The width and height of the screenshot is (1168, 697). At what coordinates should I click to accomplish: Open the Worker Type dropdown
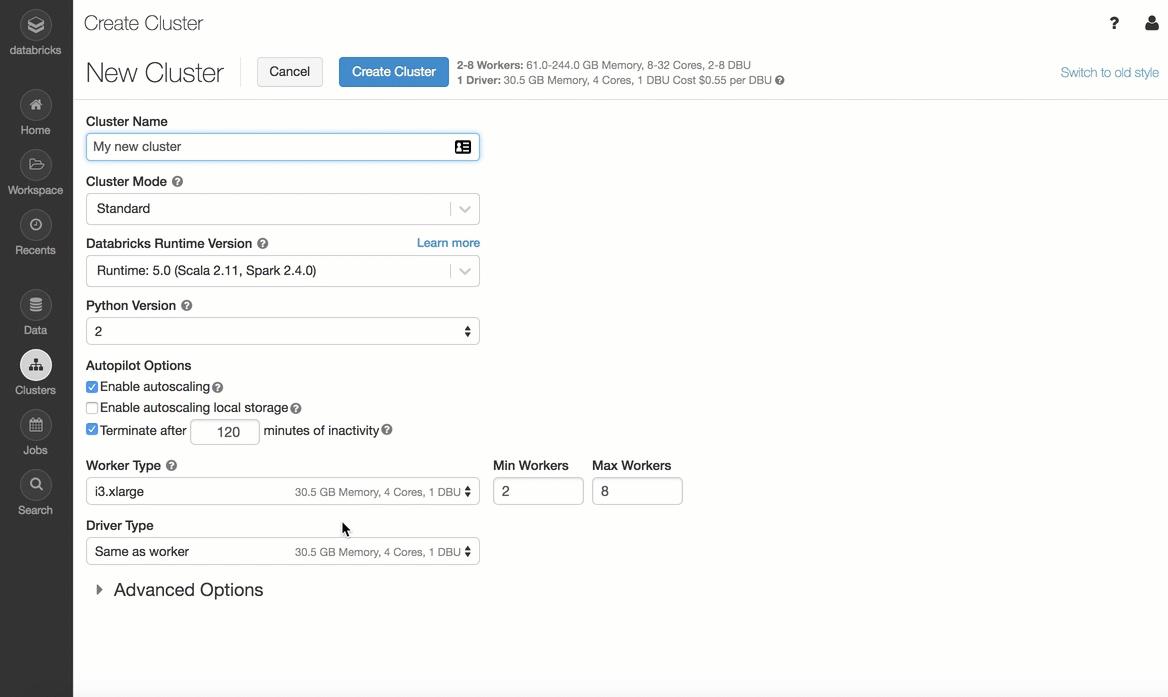[282, 492]
